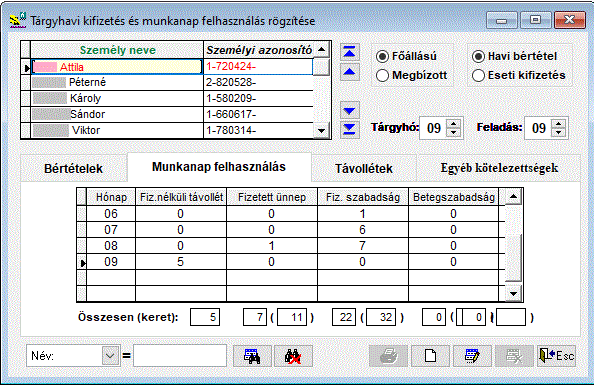Click the edit record pencil icon
594x386 pixels.
click(x=472, y=356)
